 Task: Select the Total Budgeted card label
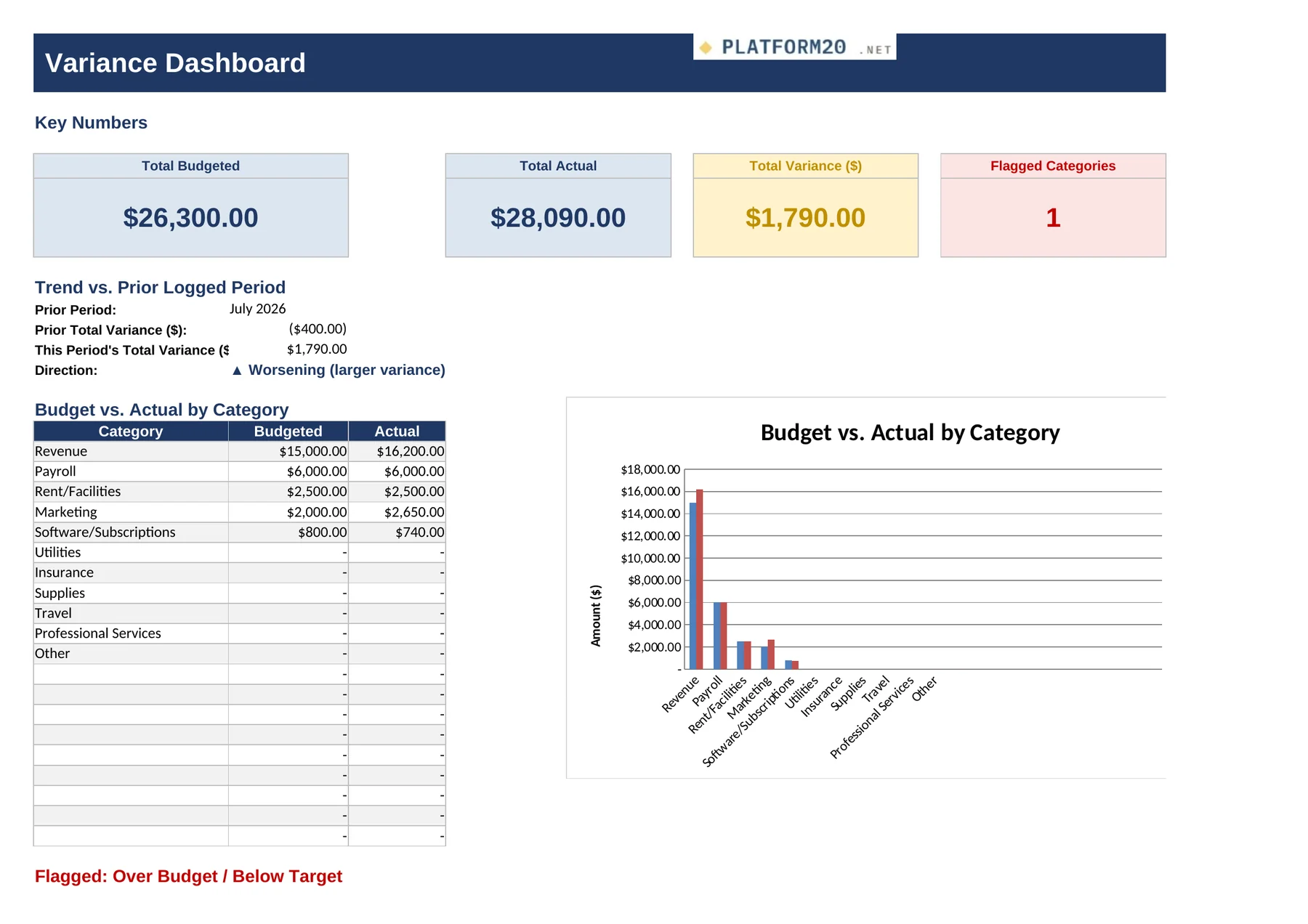190,166
